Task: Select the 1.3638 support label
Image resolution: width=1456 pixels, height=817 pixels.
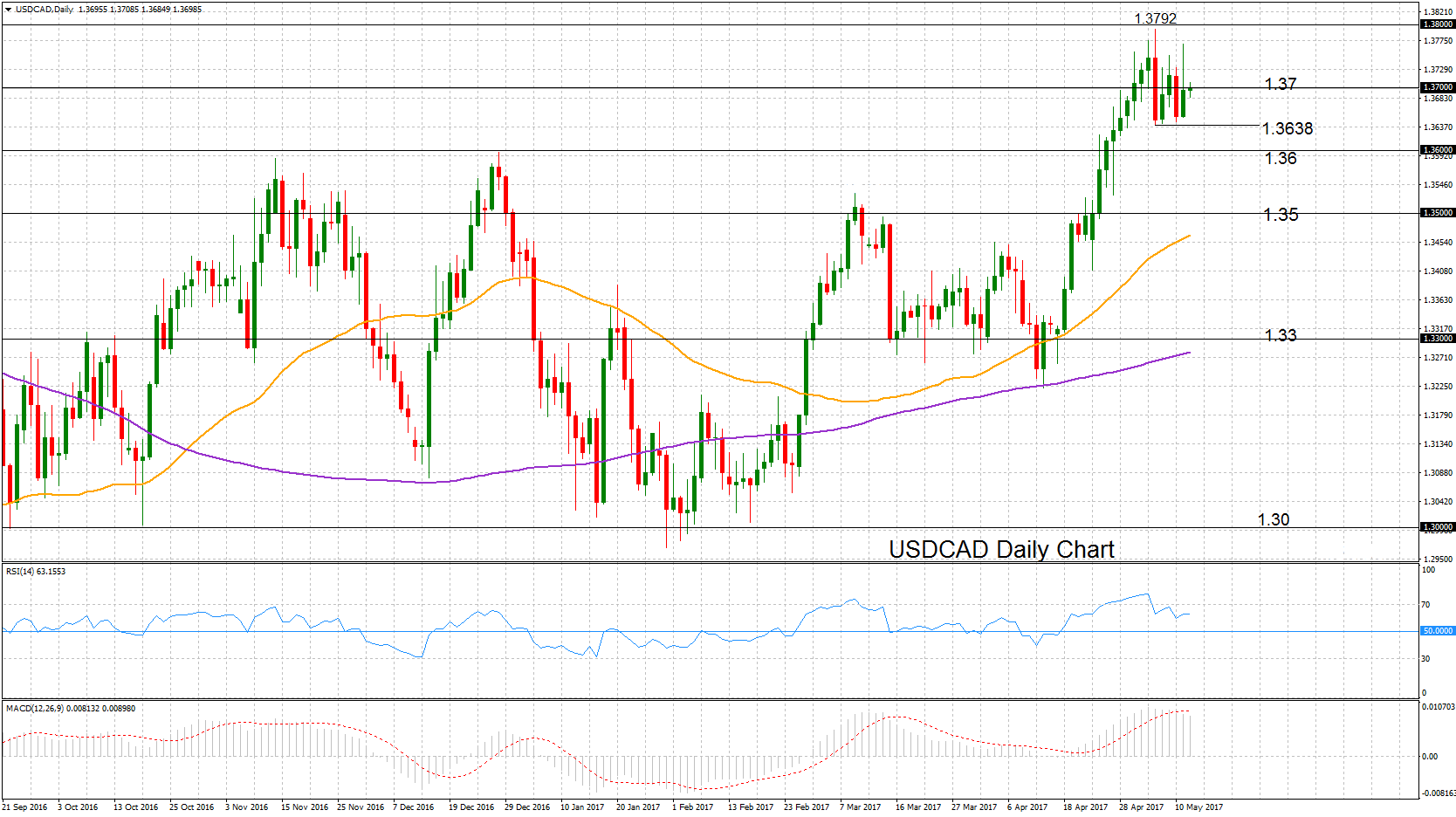Action: 1288,128
